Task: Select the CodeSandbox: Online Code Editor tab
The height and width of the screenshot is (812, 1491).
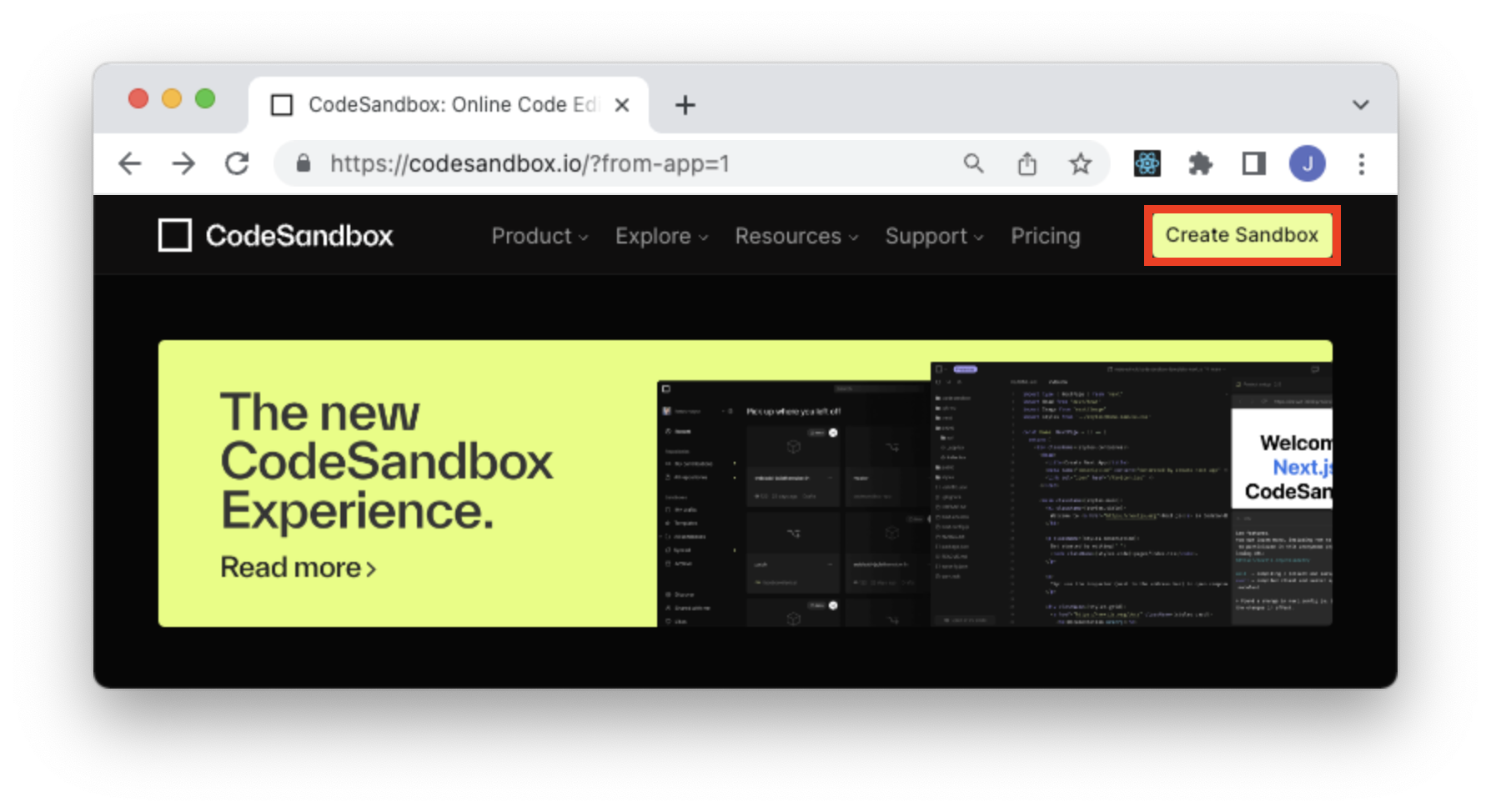Action: click(x=449, y=105)
